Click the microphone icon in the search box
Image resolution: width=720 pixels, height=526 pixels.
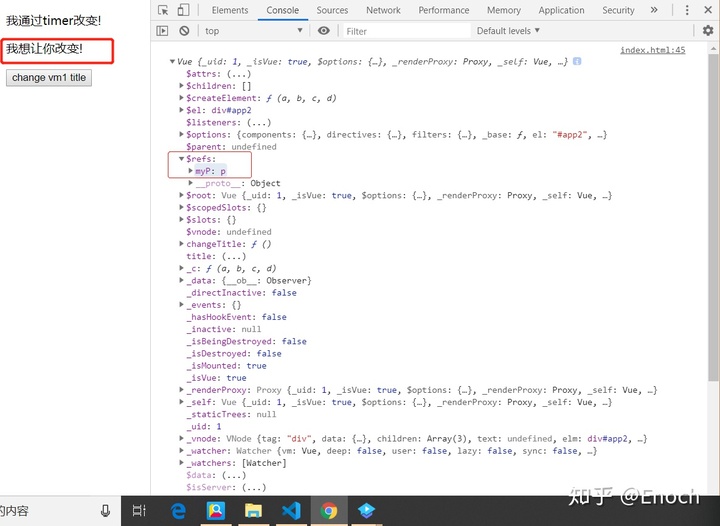click(x=105, y=511)
